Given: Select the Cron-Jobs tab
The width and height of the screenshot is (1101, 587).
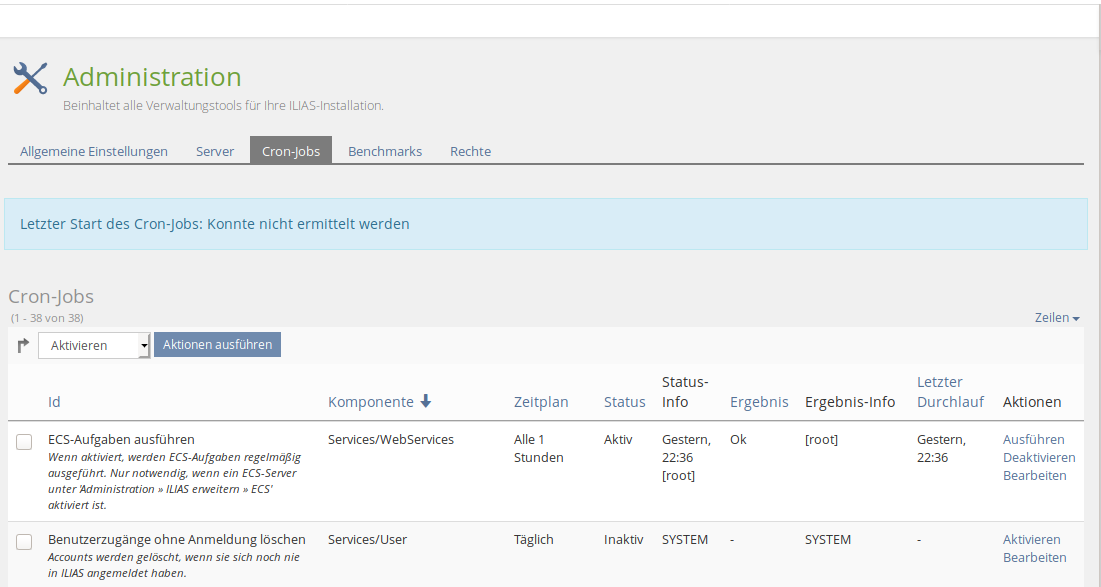Looking at the screenshot, I should tap(291, 151).
